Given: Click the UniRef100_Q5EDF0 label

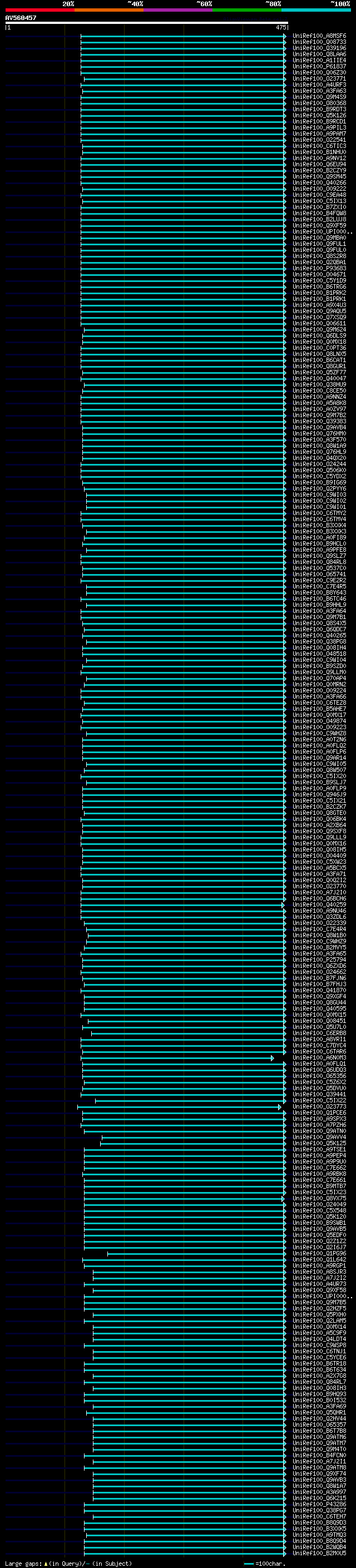Looking at the screenshot, I should [x=319, y=1234].
